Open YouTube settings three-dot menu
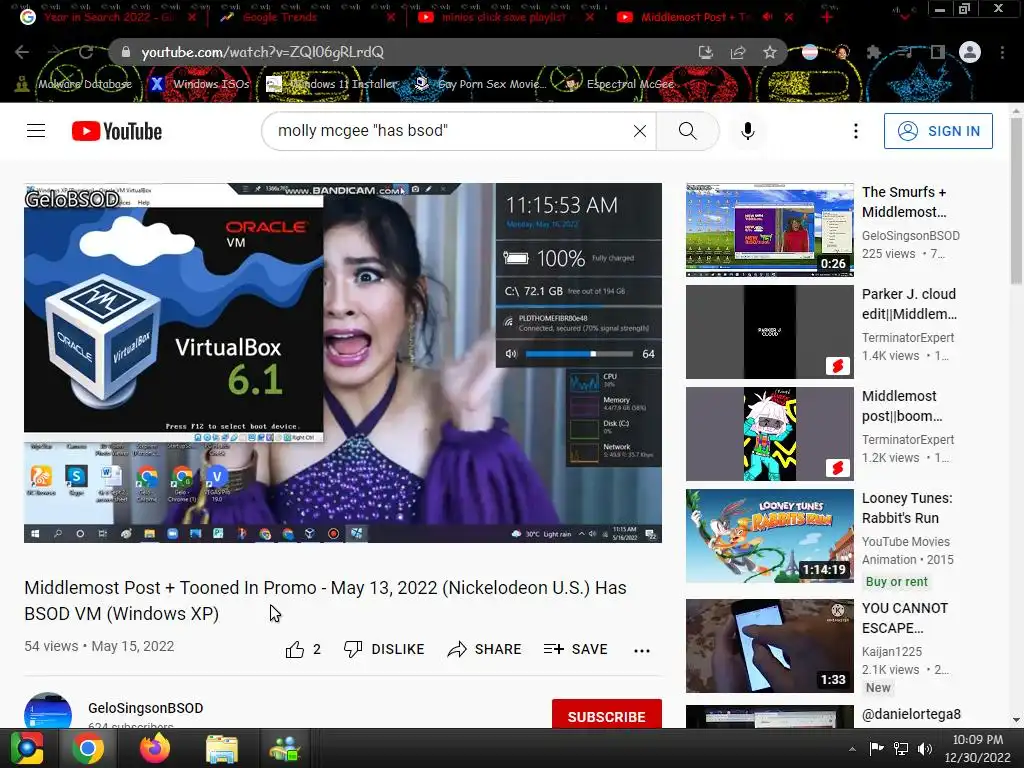 tap(856, 131)
